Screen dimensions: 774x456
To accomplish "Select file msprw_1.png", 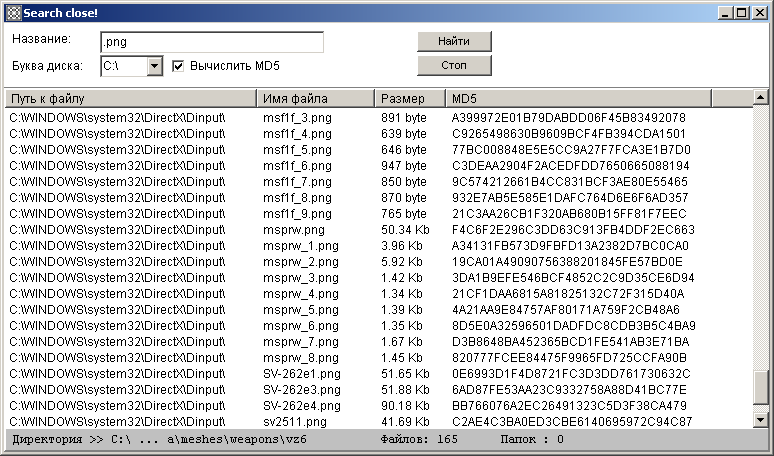I will pyautogui.click(x=301, y=246).
